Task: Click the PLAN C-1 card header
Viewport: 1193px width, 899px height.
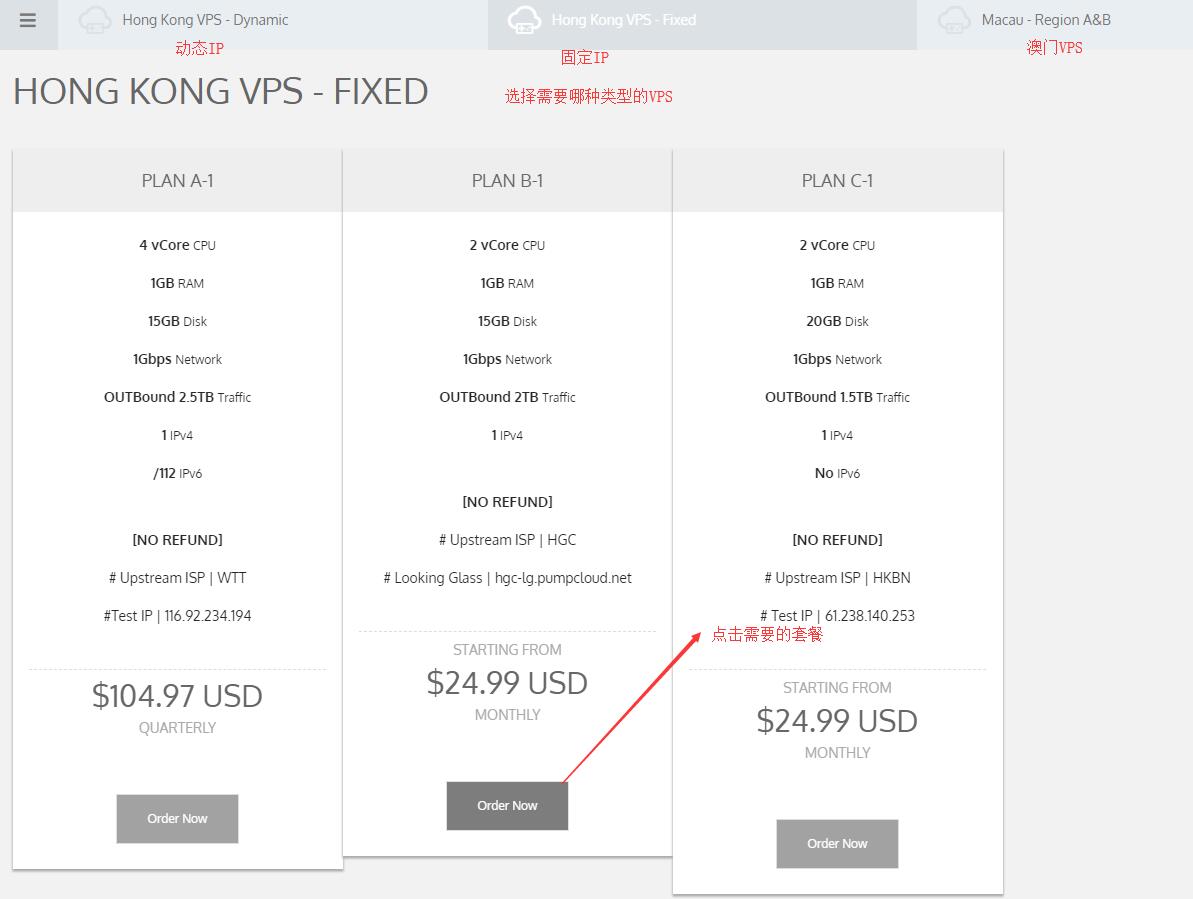Action: click(837, 181)
